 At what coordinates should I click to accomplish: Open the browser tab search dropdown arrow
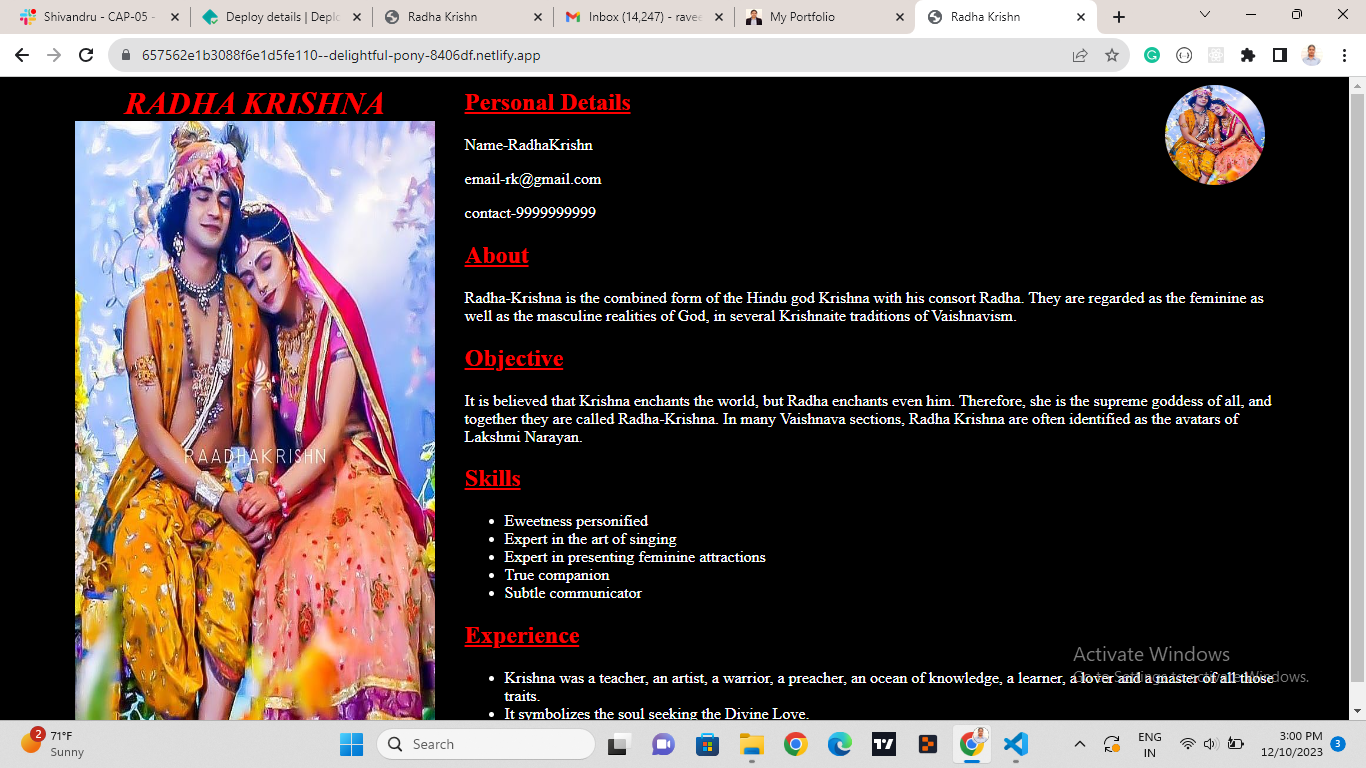pos(1205,15)
